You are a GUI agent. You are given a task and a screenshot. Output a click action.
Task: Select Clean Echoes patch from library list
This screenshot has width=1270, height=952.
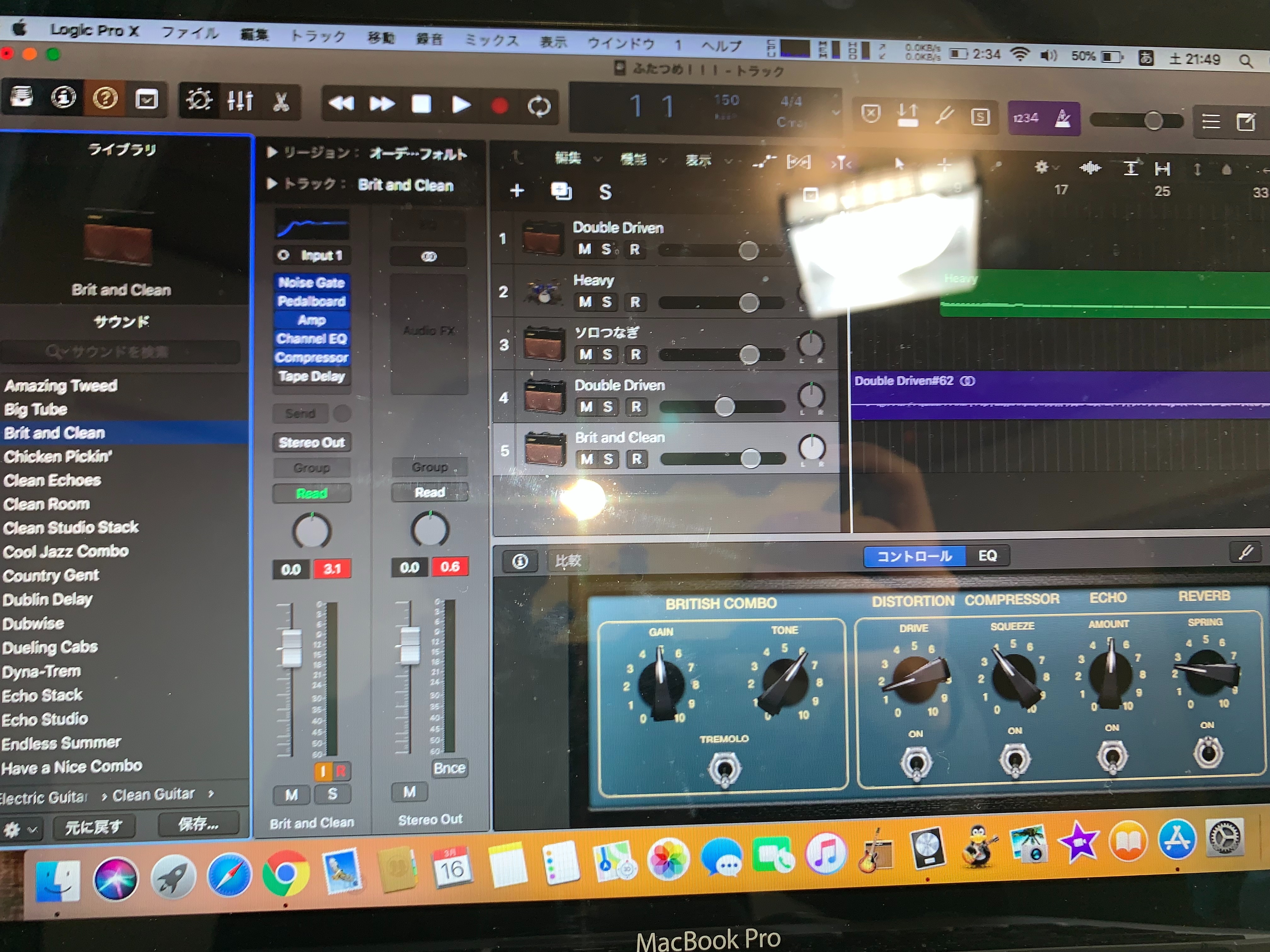(53, 480)
